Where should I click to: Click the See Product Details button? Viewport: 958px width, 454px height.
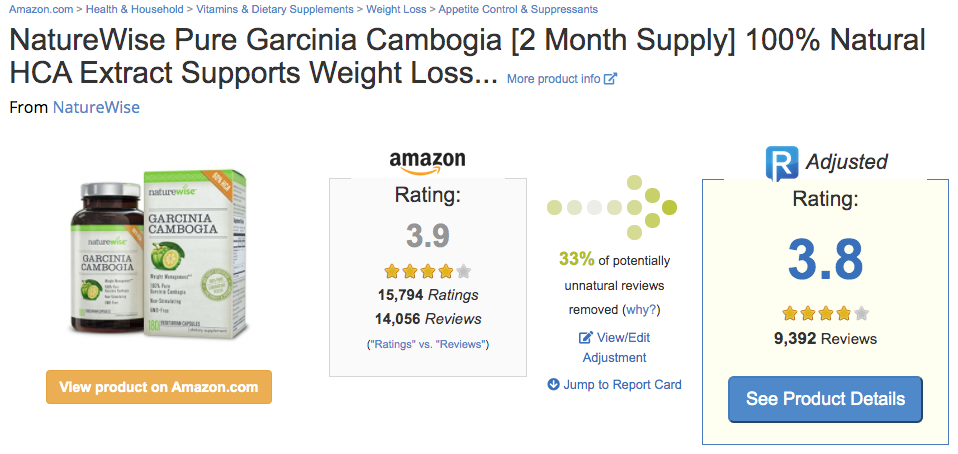[825, 399]
